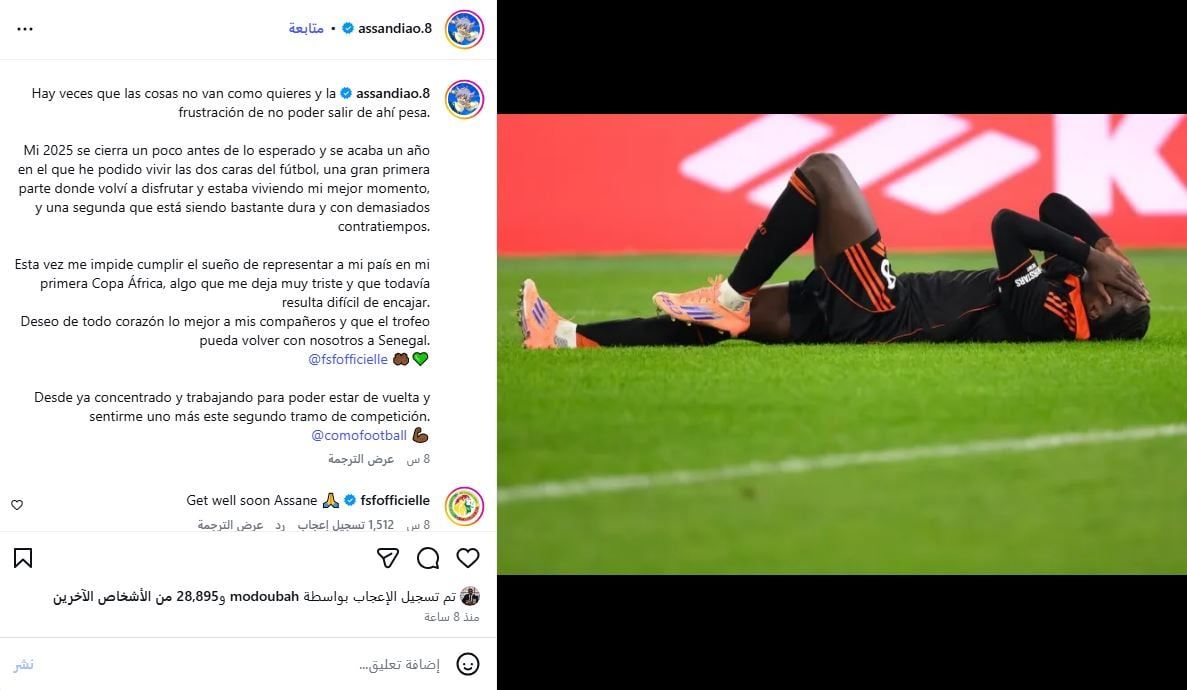Open comment bubble icon under post
Viewport: 1187px width, 690px height.
point(428,558)
